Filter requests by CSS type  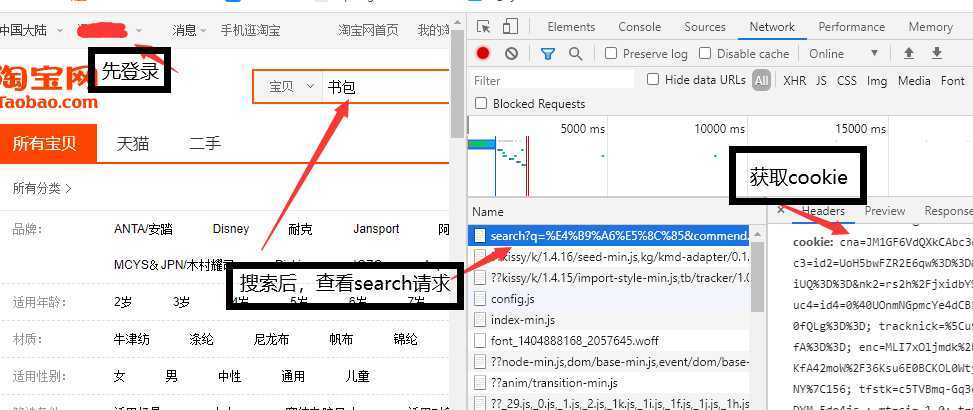tap(846, 81)
